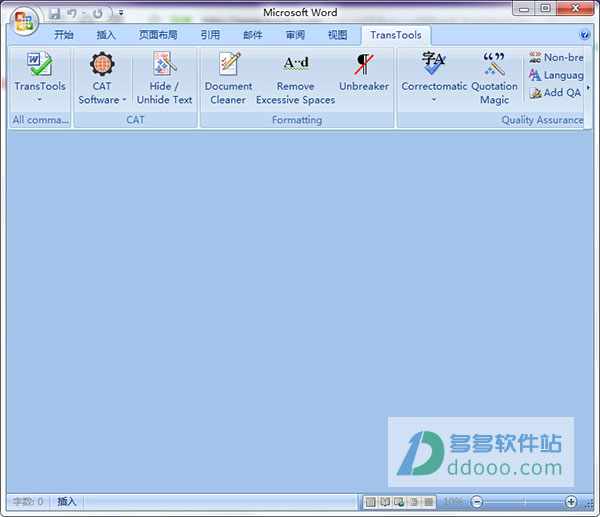Run Hide / Unhide Text tool

pyautogui.click(x=165, y=78)
